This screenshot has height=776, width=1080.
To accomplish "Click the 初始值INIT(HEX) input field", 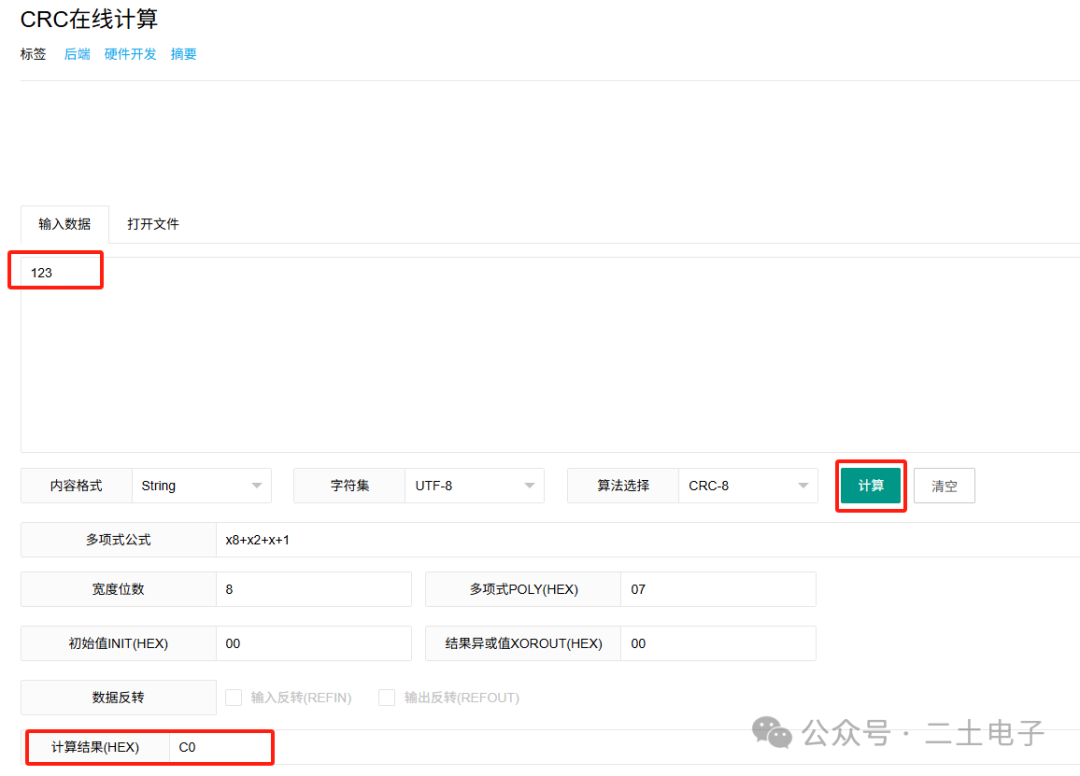I will pyautogui.click(x=313, y=644).
